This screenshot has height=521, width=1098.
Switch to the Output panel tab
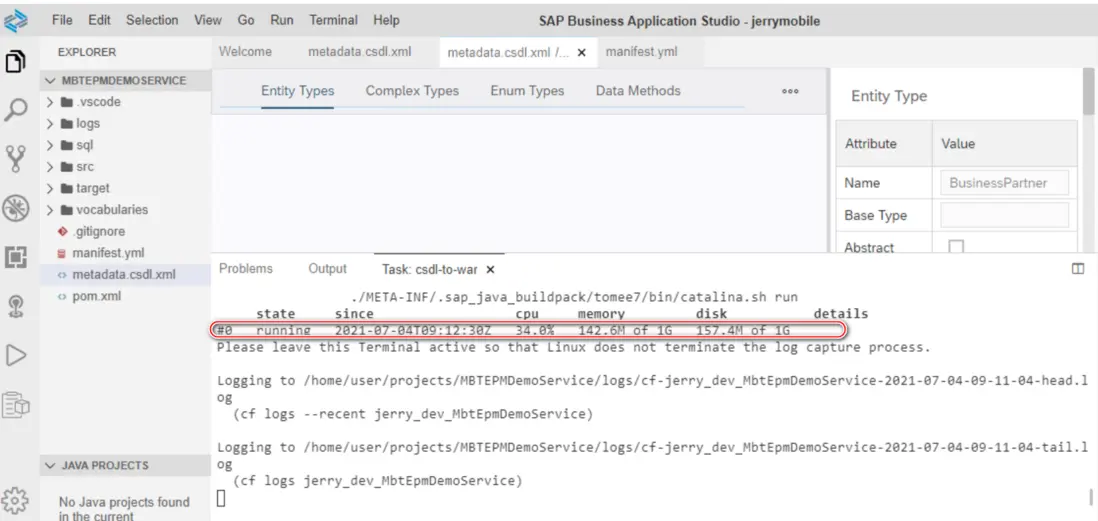click(328, 270)
